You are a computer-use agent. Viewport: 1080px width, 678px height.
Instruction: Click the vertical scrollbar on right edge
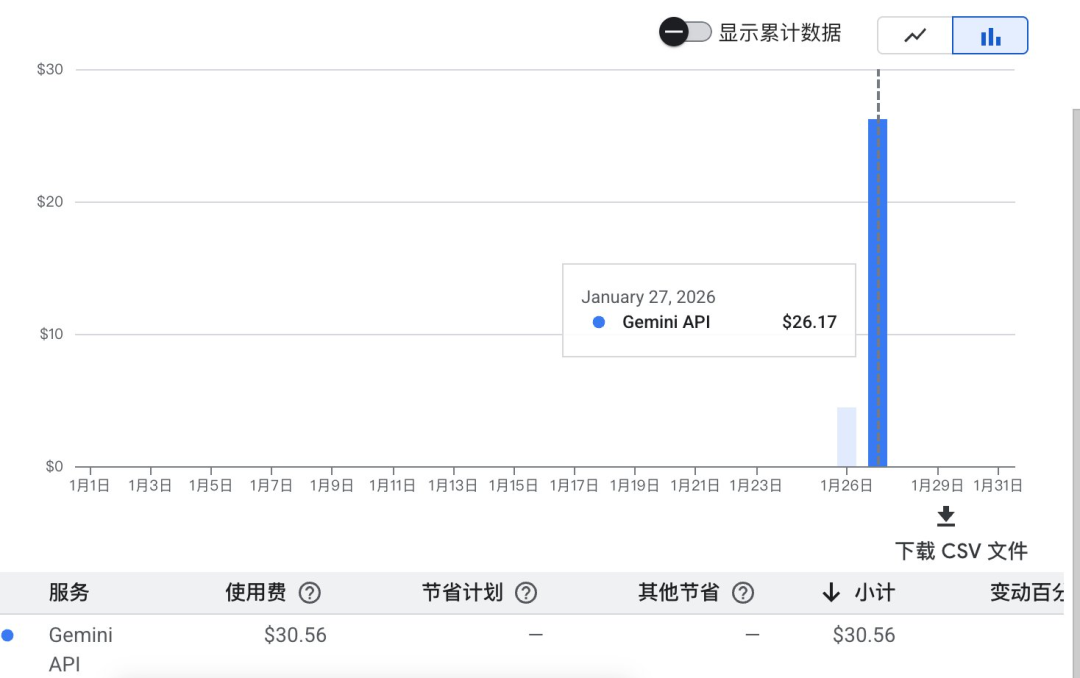(1076, 393)
